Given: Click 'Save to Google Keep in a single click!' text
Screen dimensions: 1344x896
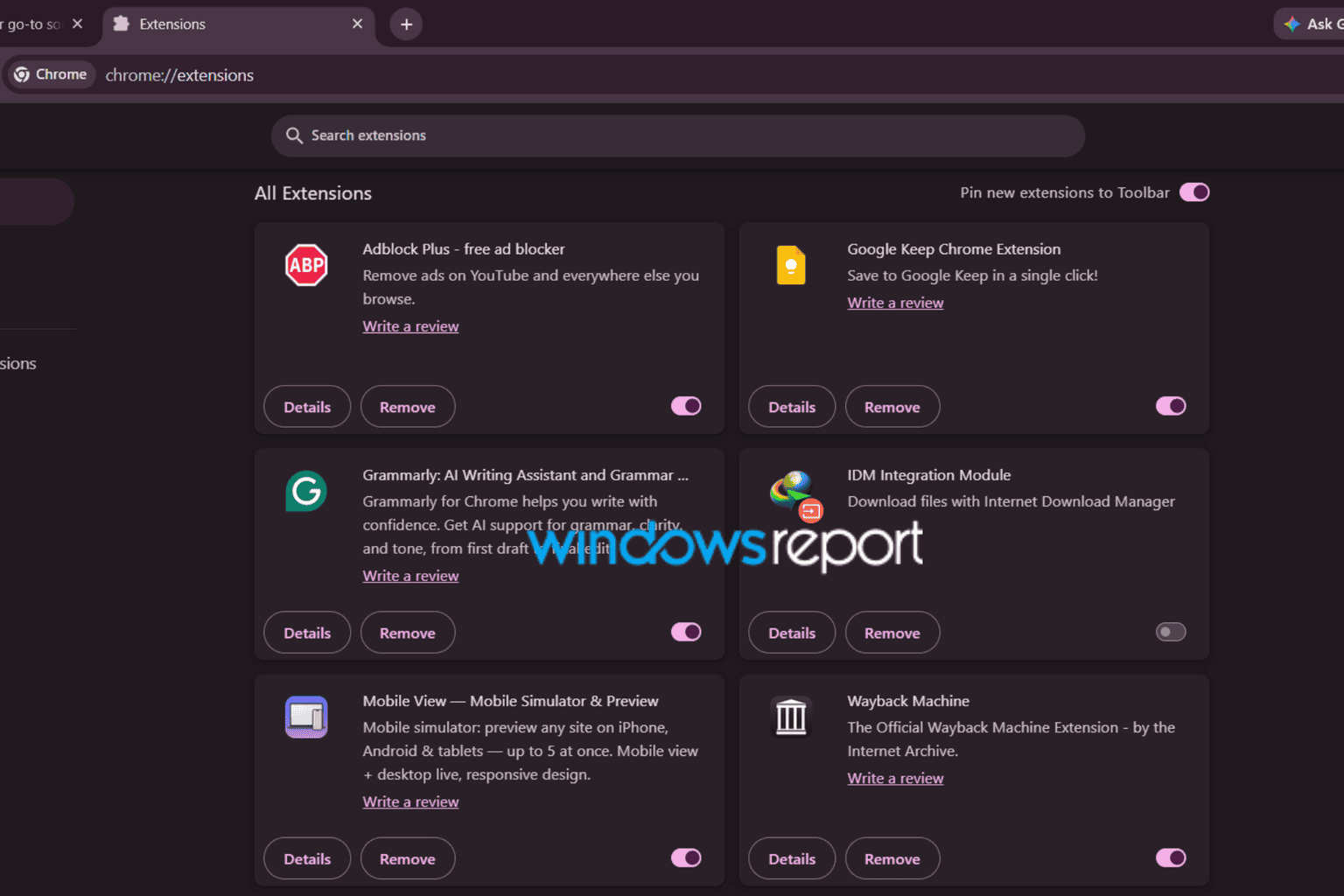Looking at the screenshot, I should coord(972,276).
